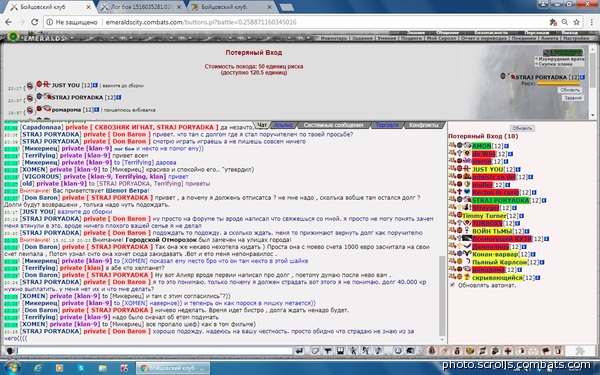Click the browser address bar URL

point(201,22)
